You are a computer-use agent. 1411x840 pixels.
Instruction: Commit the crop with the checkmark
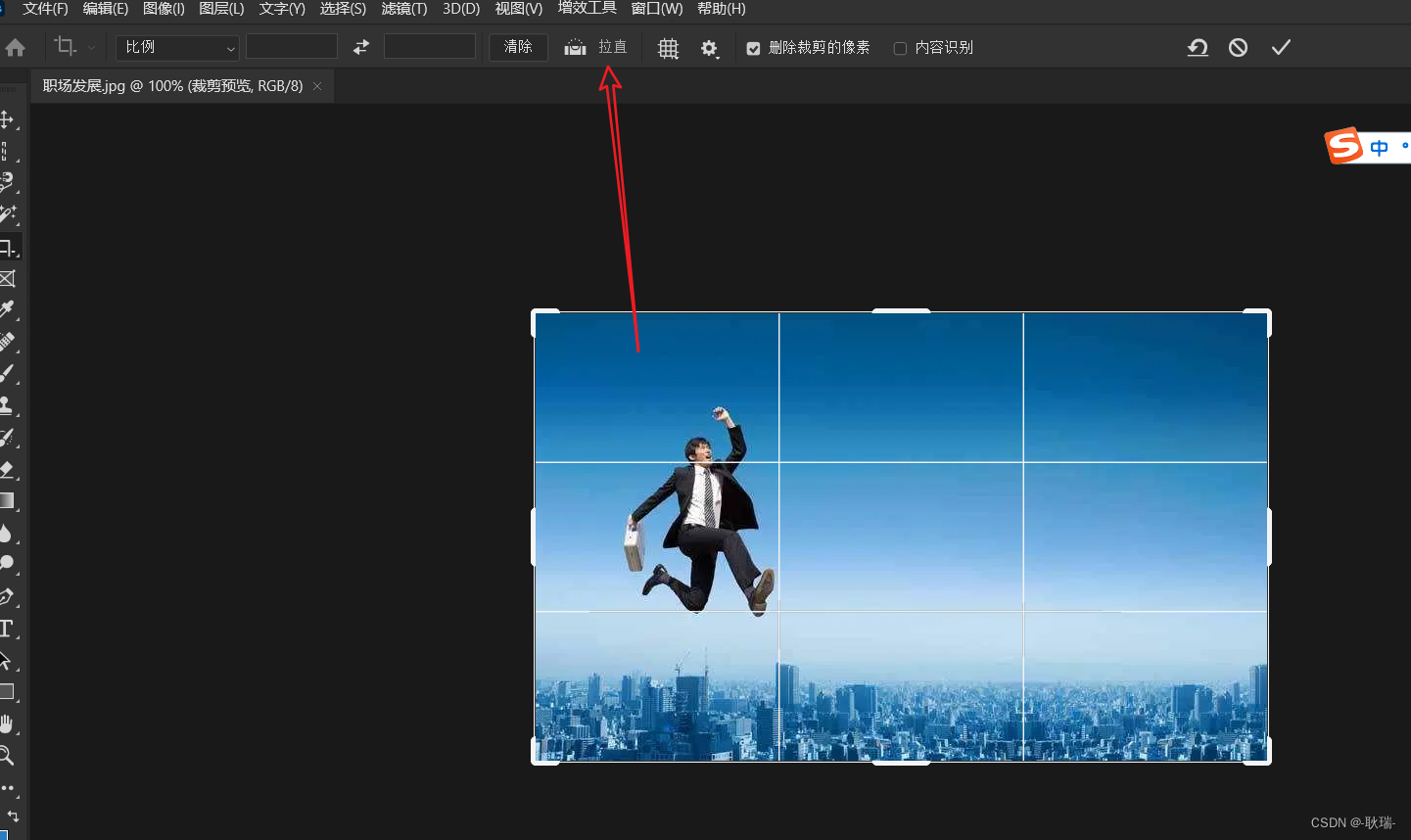[1281, 47]
